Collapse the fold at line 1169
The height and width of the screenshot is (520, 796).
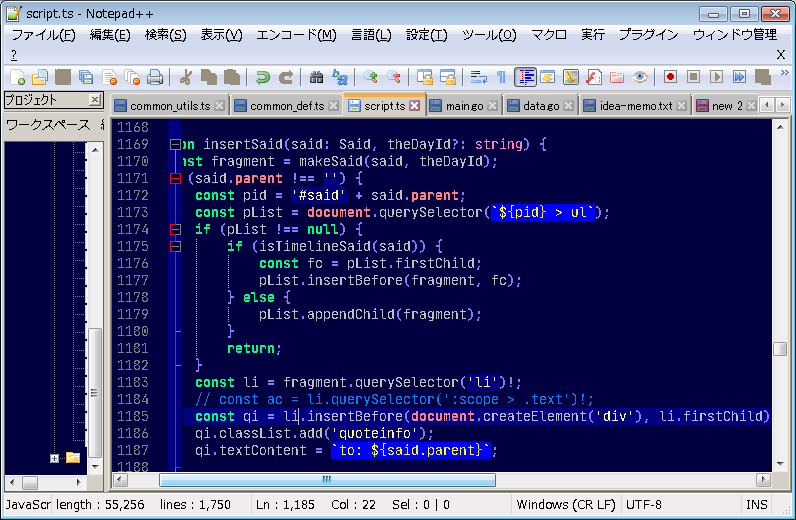point(175,145)
